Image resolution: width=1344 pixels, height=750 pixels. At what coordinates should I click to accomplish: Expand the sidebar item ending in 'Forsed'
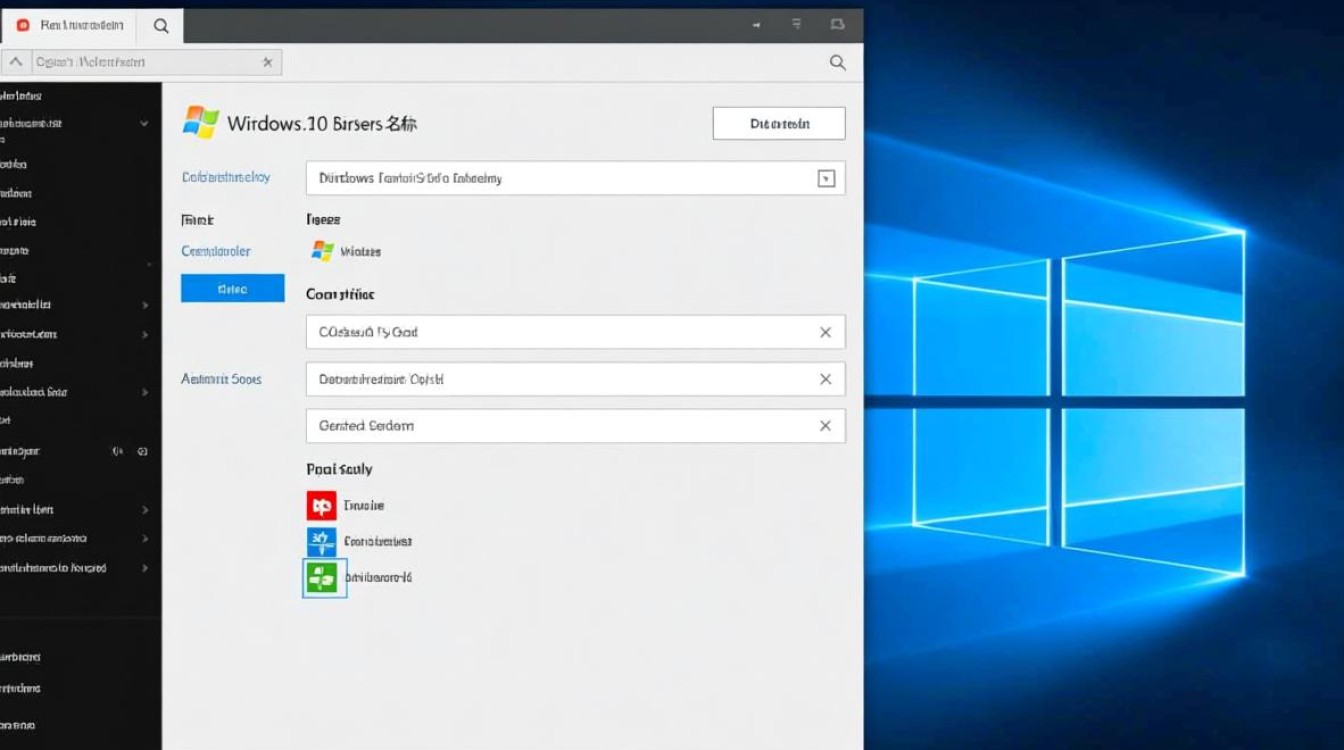point(145,568)
